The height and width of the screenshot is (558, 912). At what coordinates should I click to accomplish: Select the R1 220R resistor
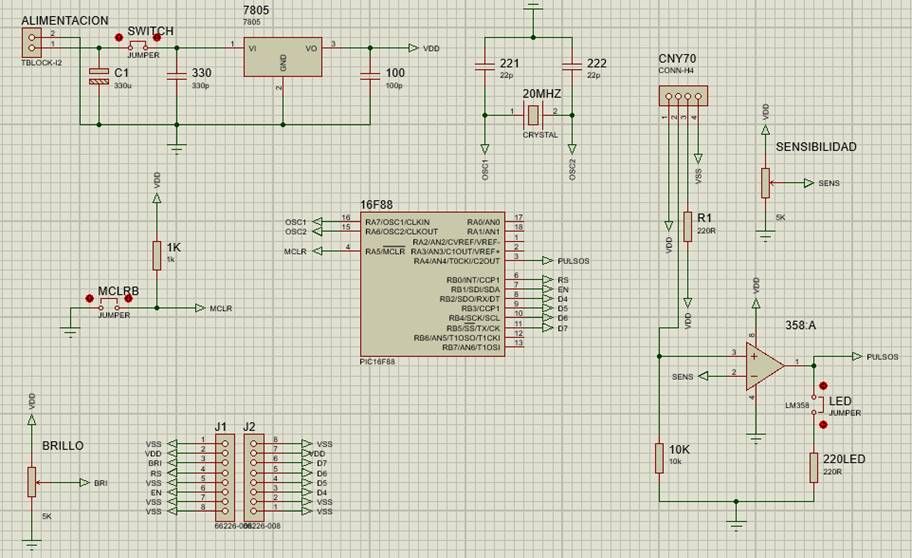688,226
